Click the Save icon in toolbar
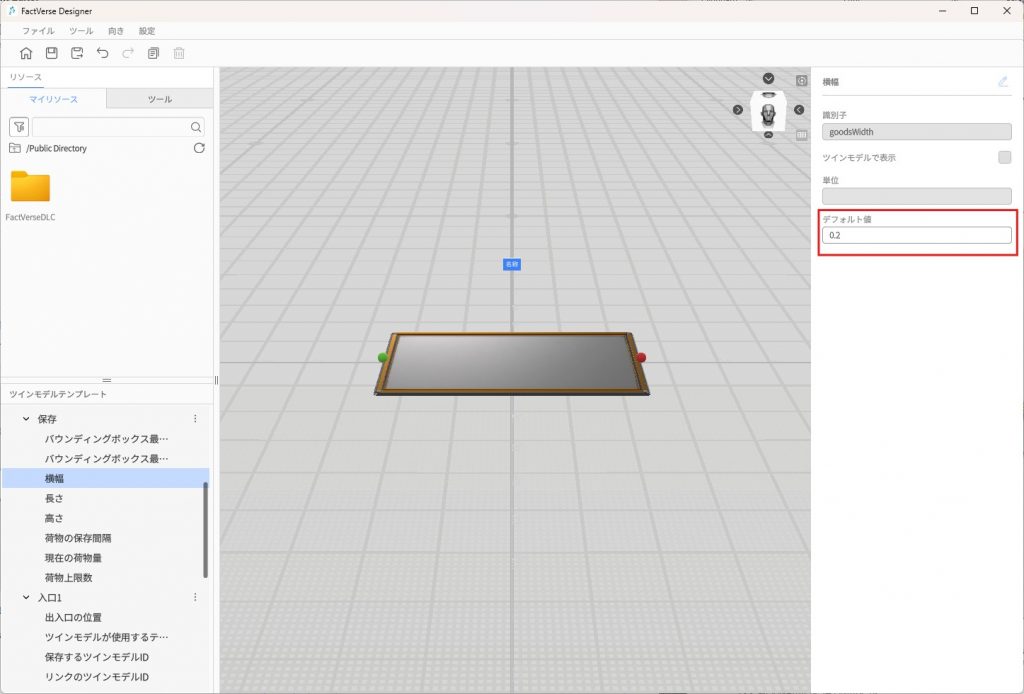The width and height of the screenshot is (1024, 694). pyautogui.click(x=52, y=53)
